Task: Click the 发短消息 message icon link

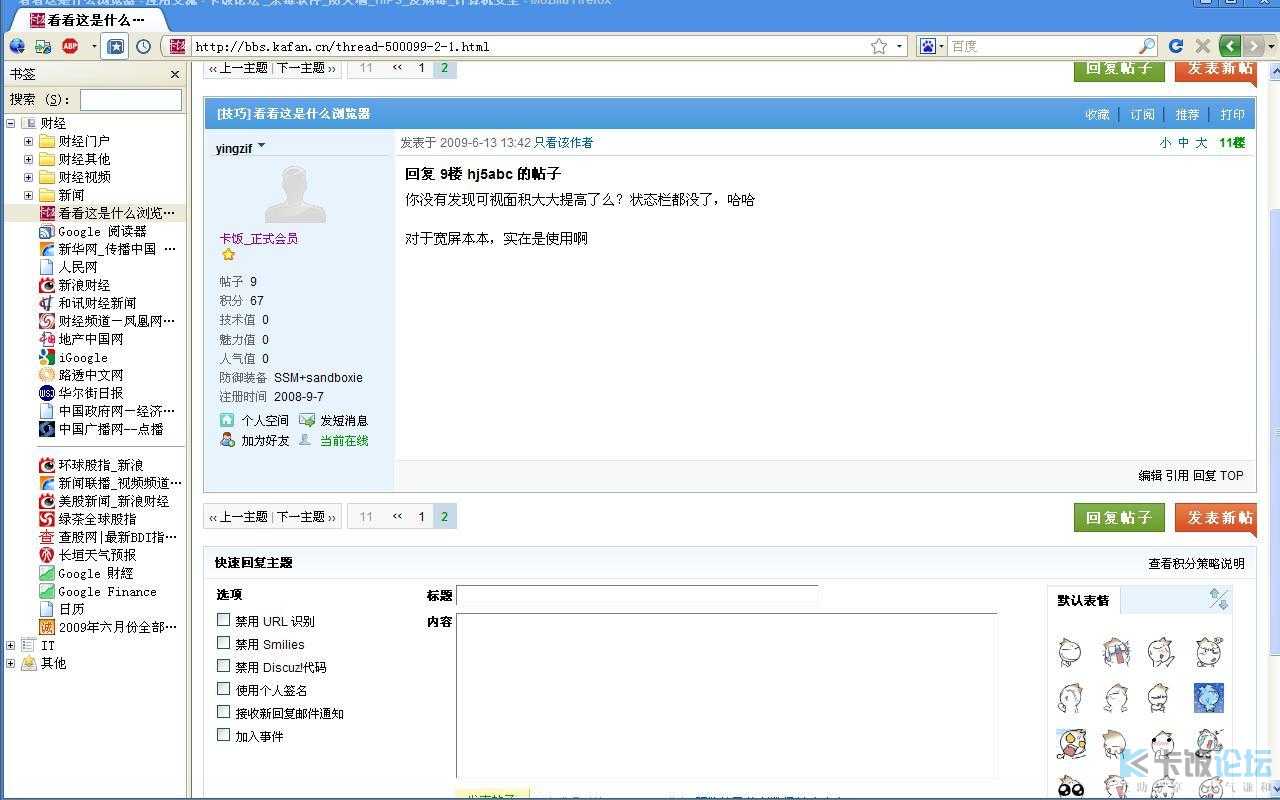Action: (x=333, y=420)
